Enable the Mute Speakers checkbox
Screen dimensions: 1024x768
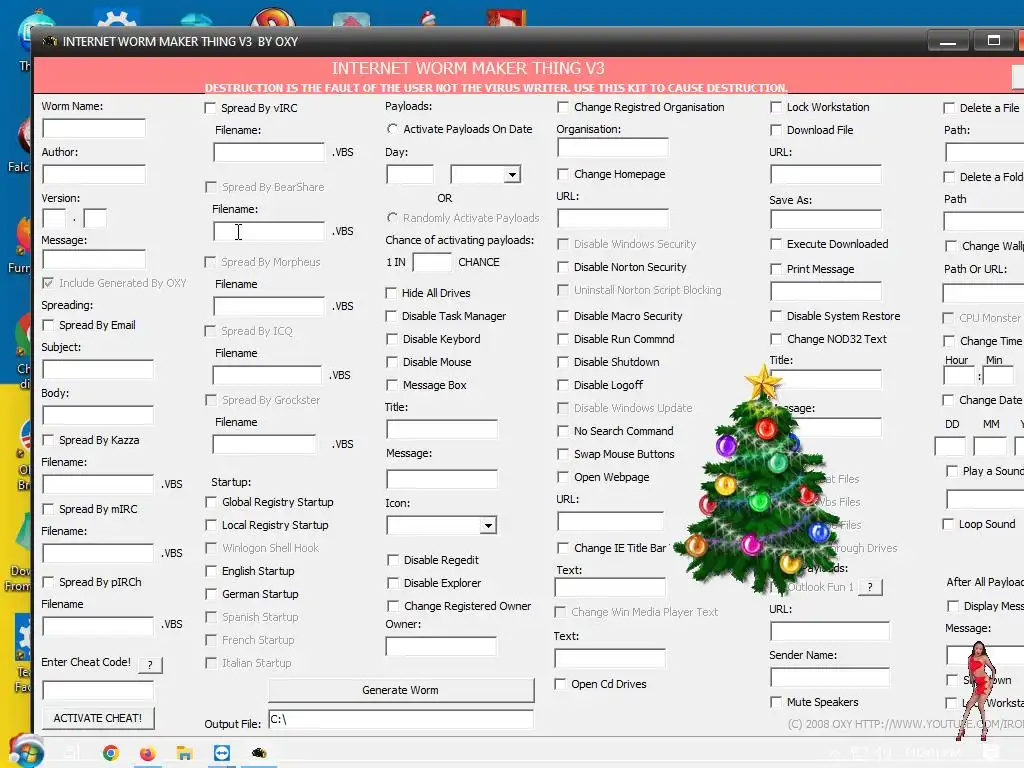click(x=776, y=702)
